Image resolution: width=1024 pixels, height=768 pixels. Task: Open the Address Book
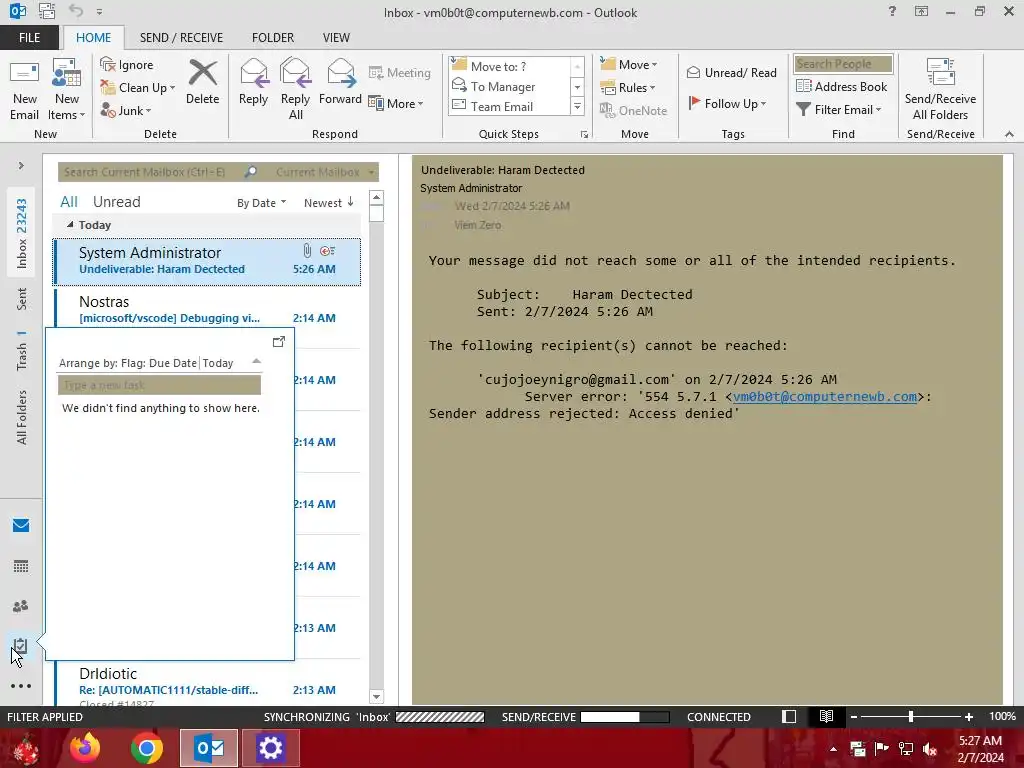842,86
